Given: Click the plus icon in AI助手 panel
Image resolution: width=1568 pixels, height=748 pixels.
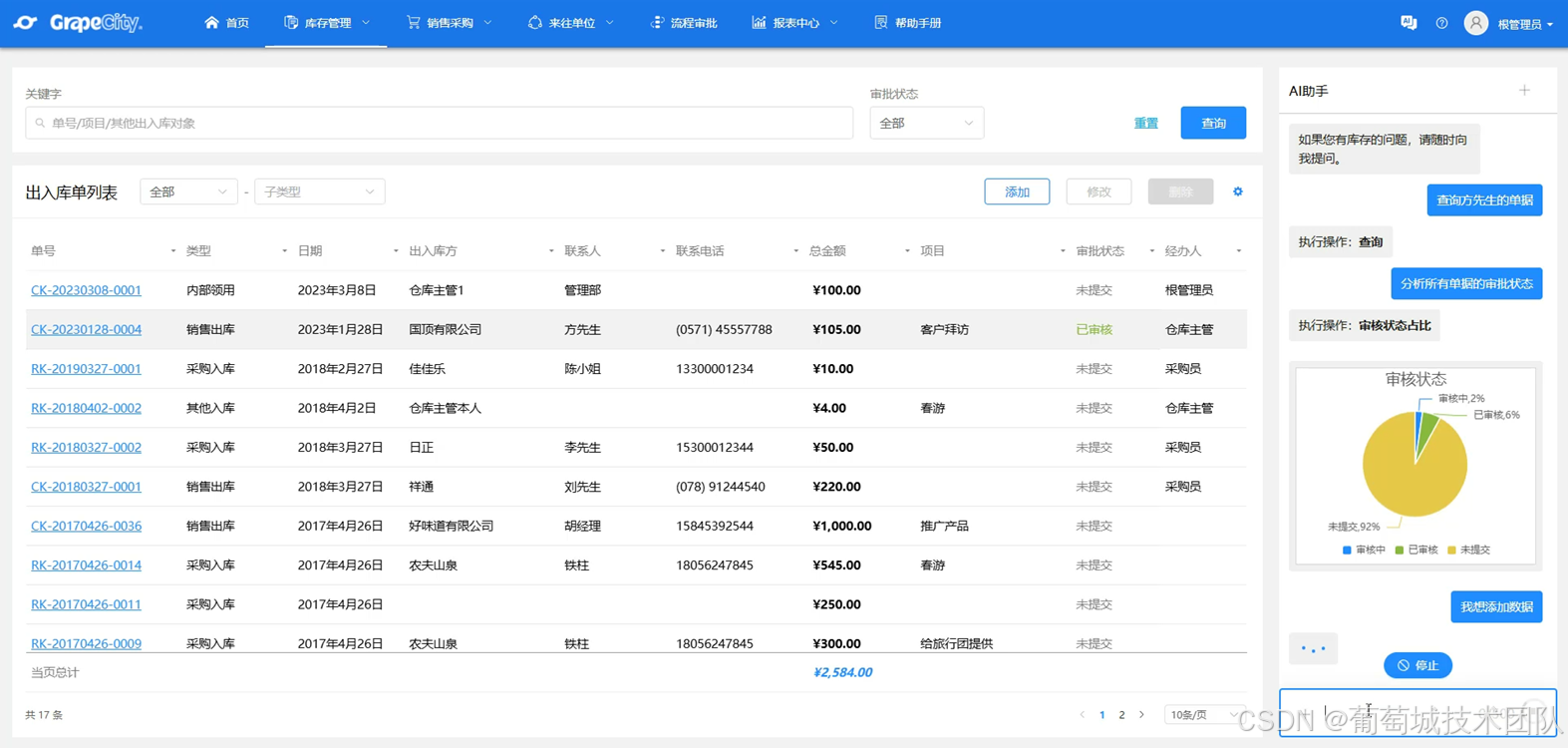Looking at the screenshot, I should (x=1524, y=91).
